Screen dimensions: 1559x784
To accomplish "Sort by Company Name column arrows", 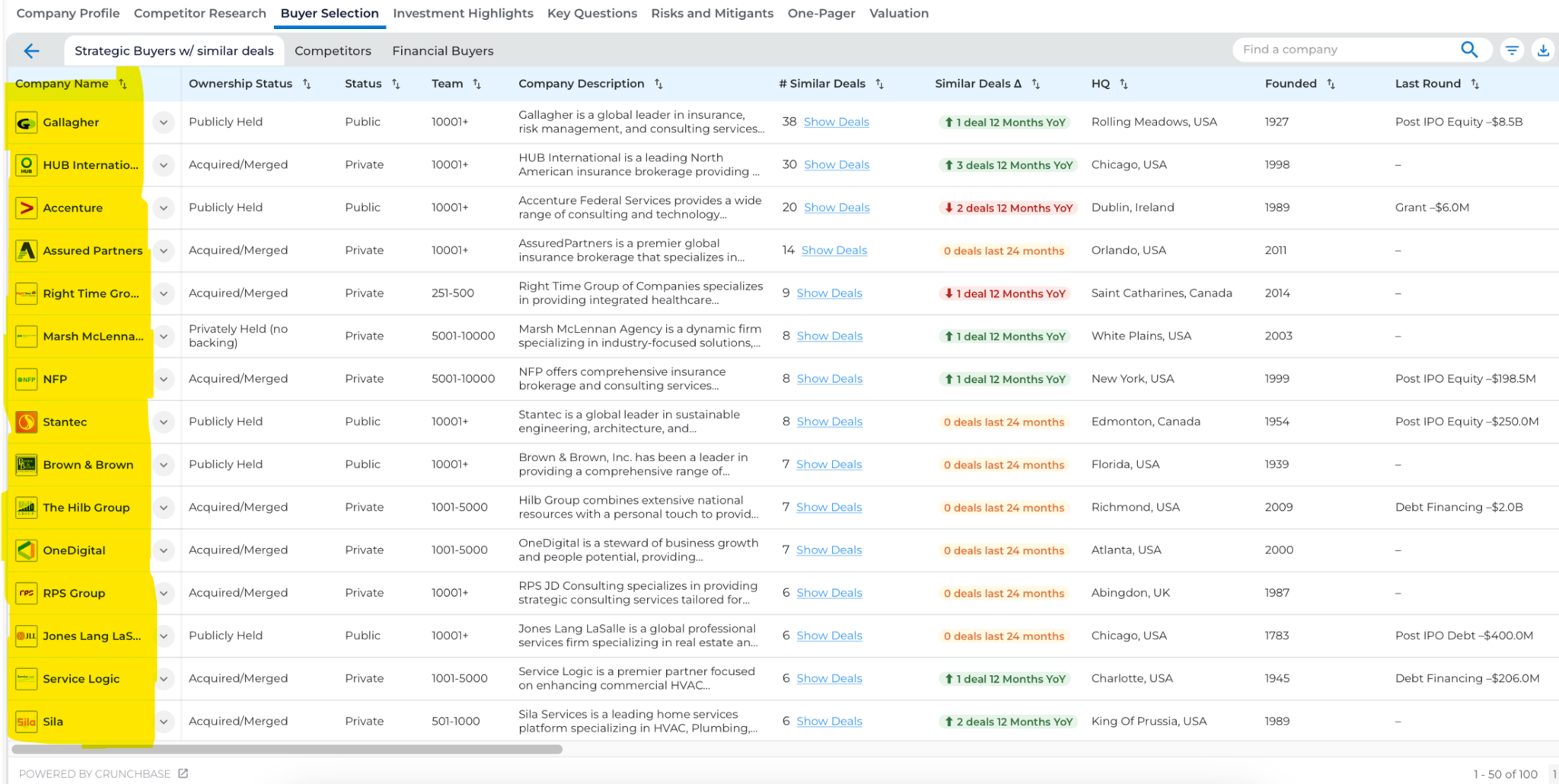I will coord(123,84).
